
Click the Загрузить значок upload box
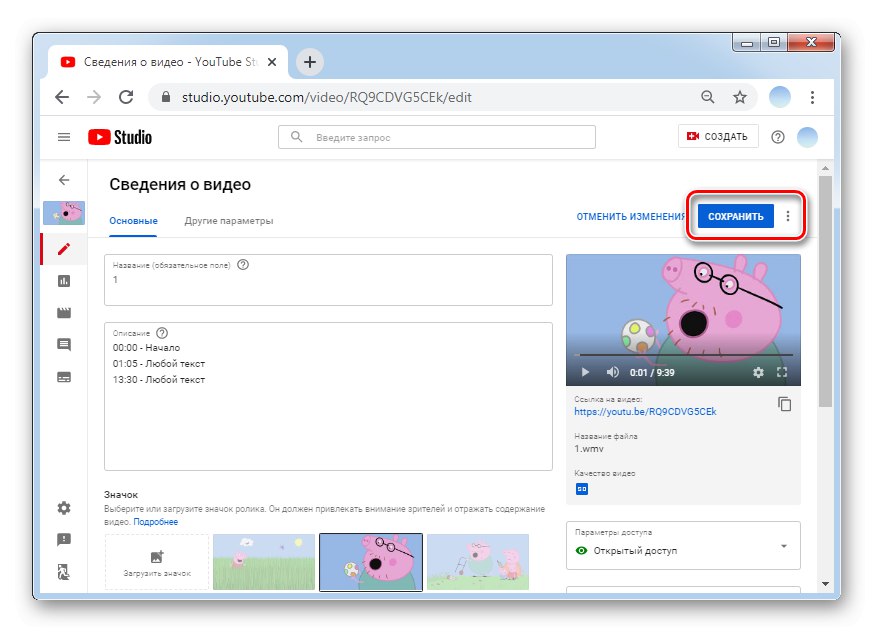pos(157,562)
